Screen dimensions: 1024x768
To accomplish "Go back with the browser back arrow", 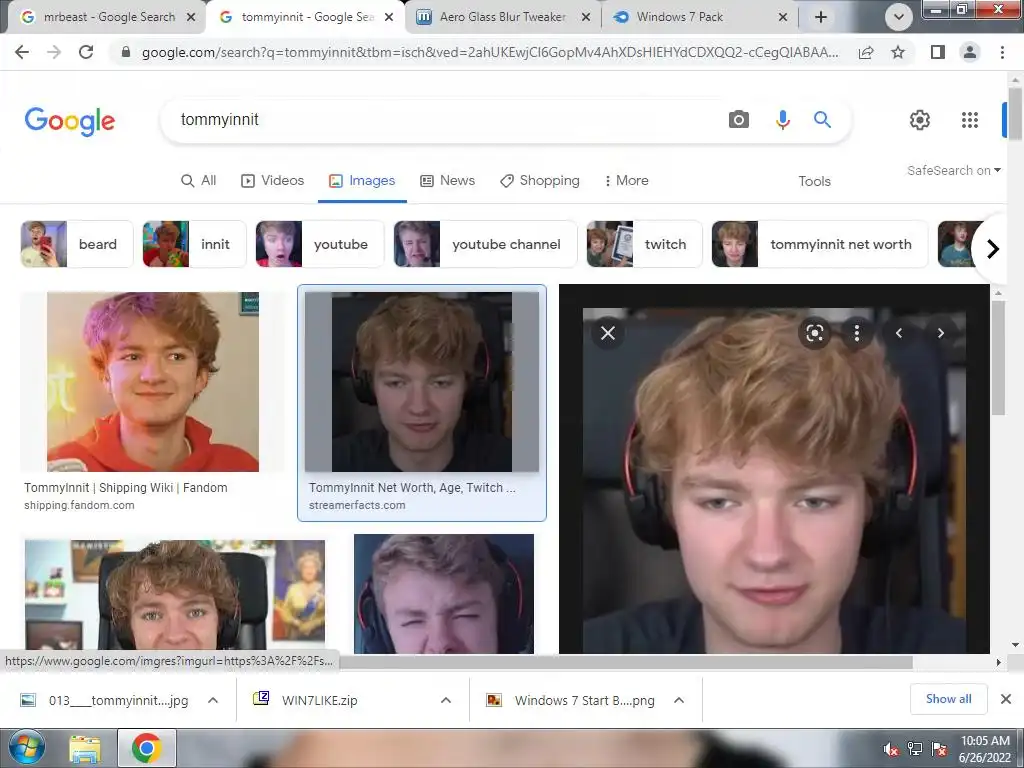I will (22, 52).
